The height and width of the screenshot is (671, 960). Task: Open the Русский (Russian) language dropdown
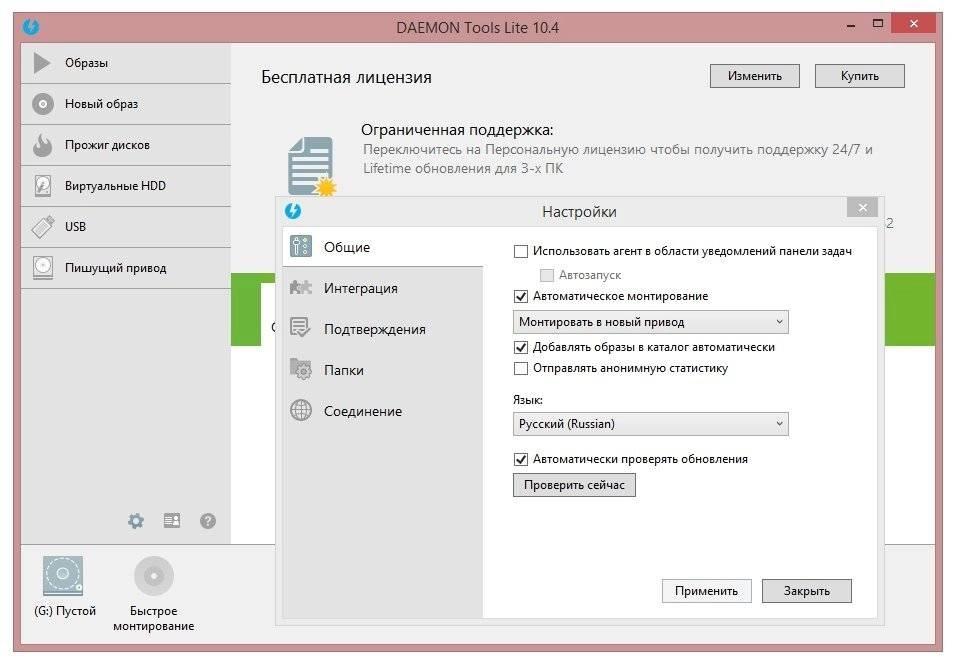[651, 424]
